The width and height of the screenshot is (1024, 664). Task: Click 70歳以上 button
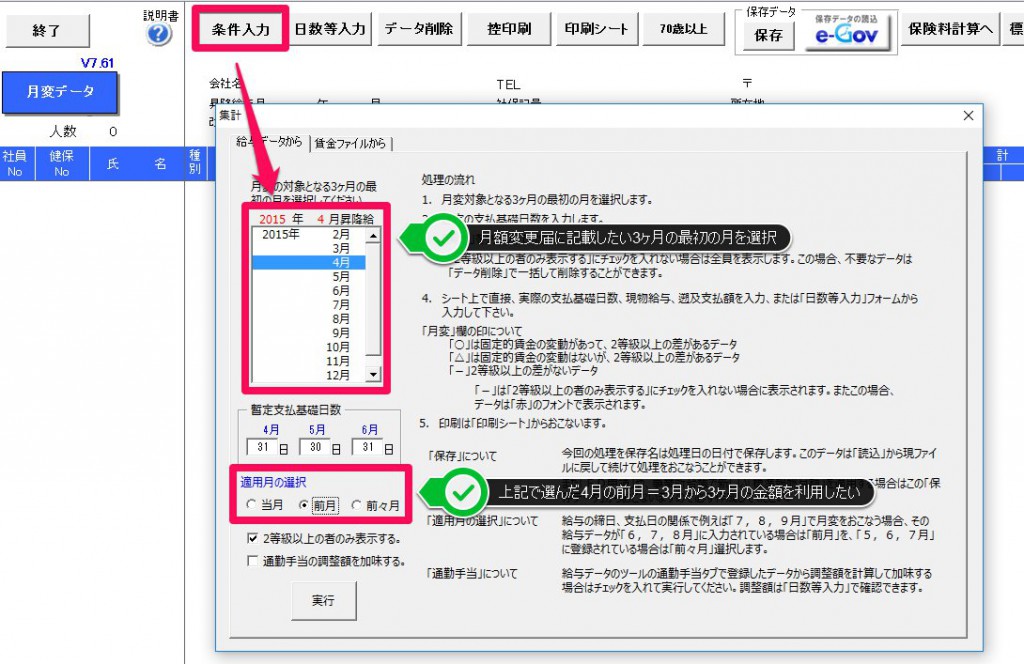tap(684, 29)
